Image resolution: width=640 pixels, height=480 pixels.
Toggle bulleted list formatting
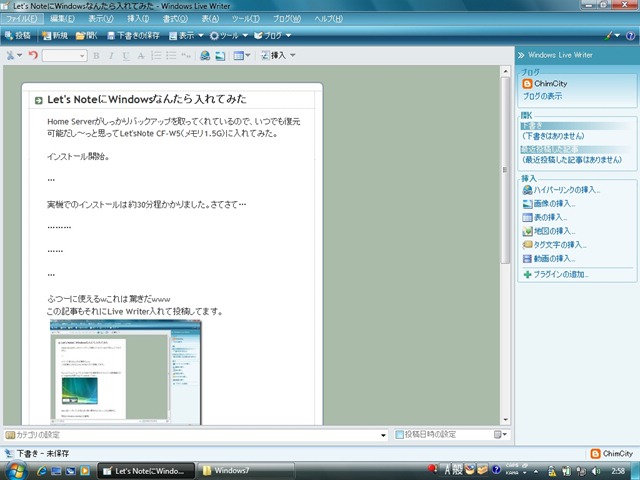pos(171,56)
